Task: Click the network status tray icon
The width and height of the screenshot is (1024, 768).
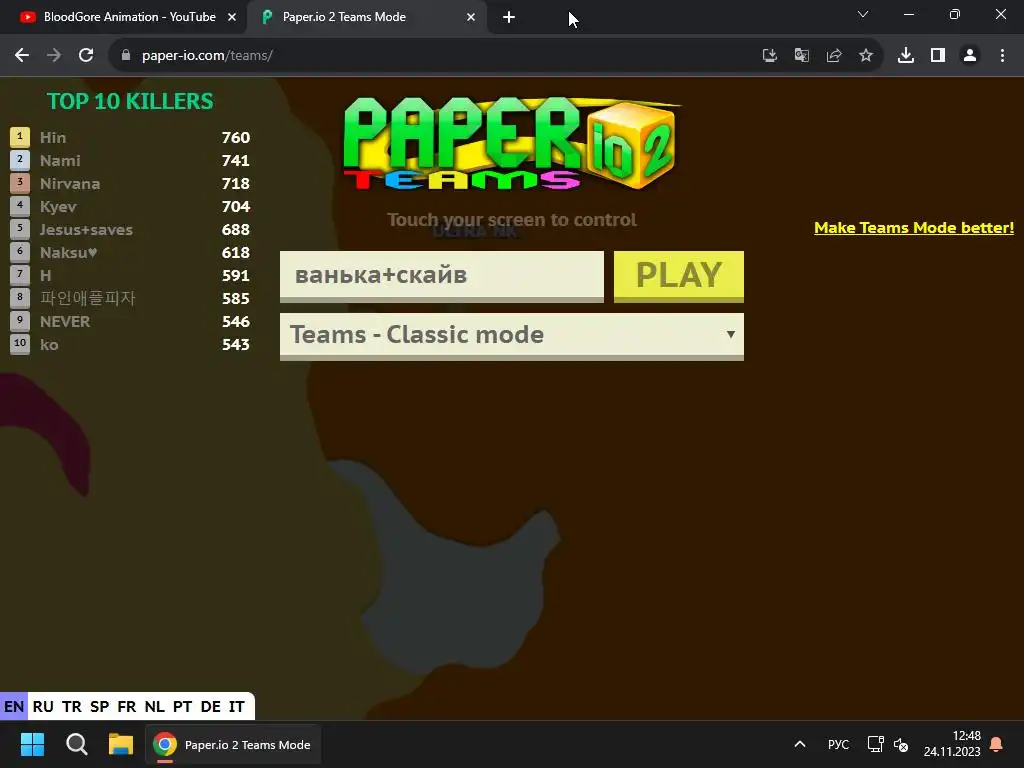Action: [875, 744]
